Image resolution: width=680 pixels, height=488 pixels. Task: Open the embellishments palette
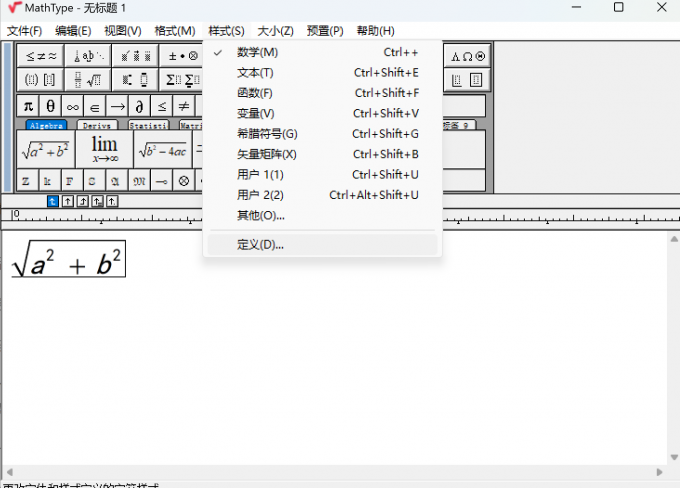click(135, 56)
